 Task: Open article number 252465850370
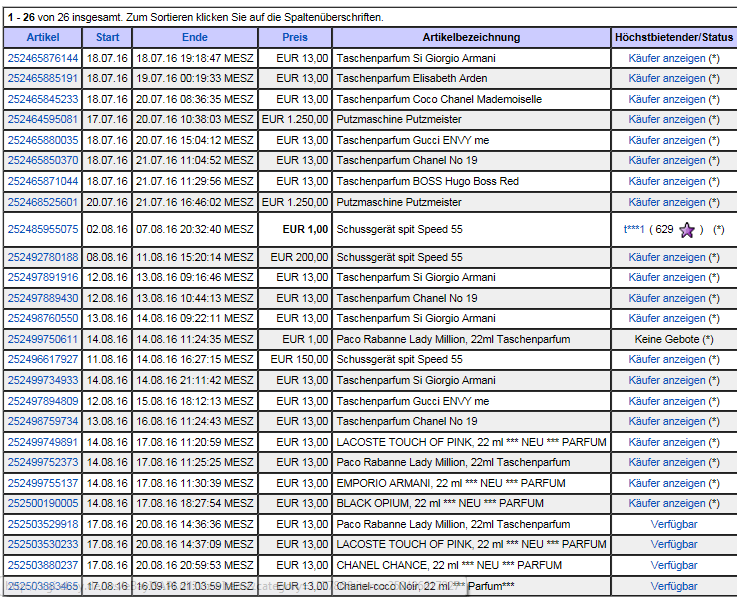point(43,160)
